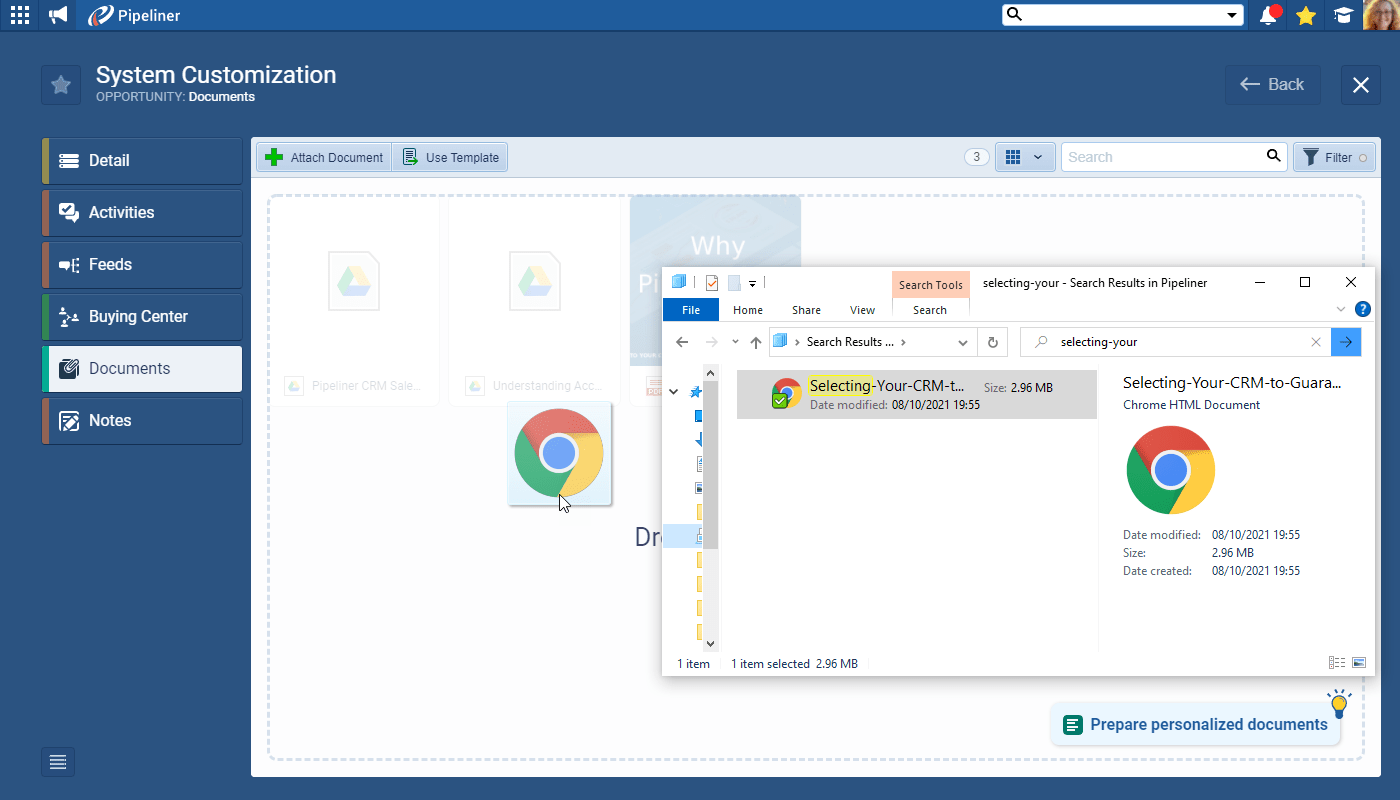This screenshot has height=800, width=1400.
Task: Click the Attach Document button
Action: (323, 157)
